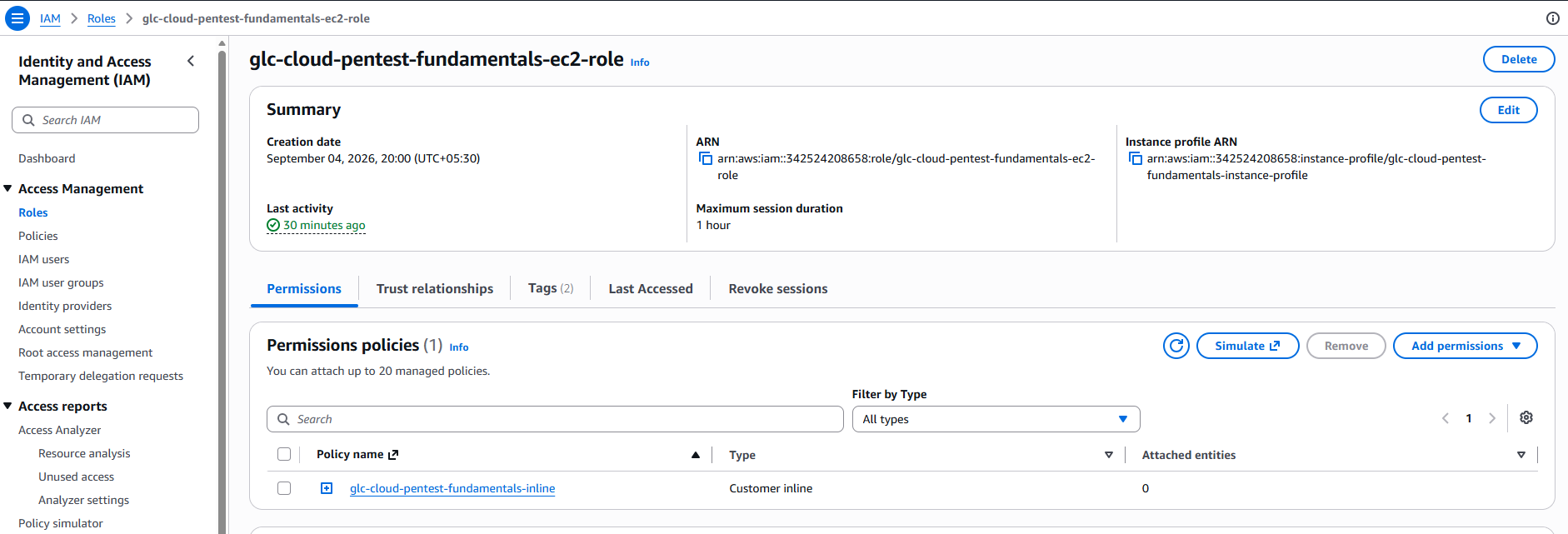Focus the policies Search field
1568x534 pixels.
click(x=555, y=419)
